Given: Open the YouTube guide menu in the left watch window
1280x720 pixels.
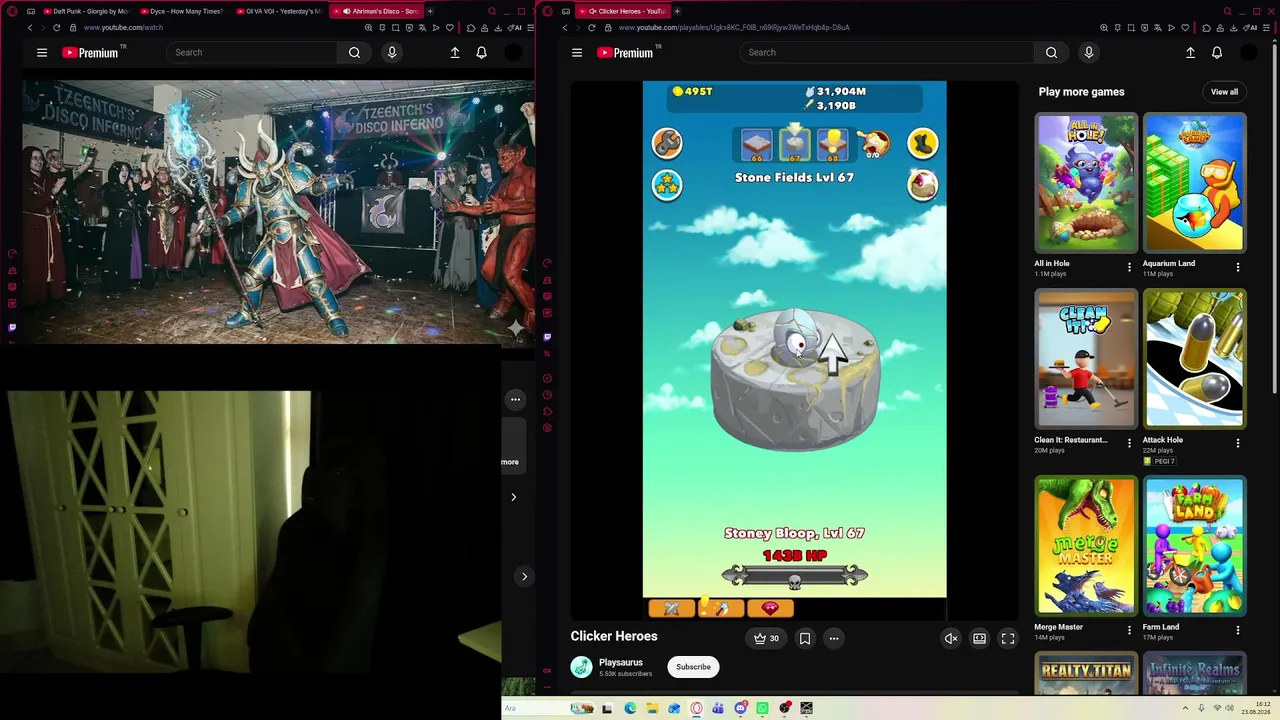Looking at the screenshot, I should (42, 52).
